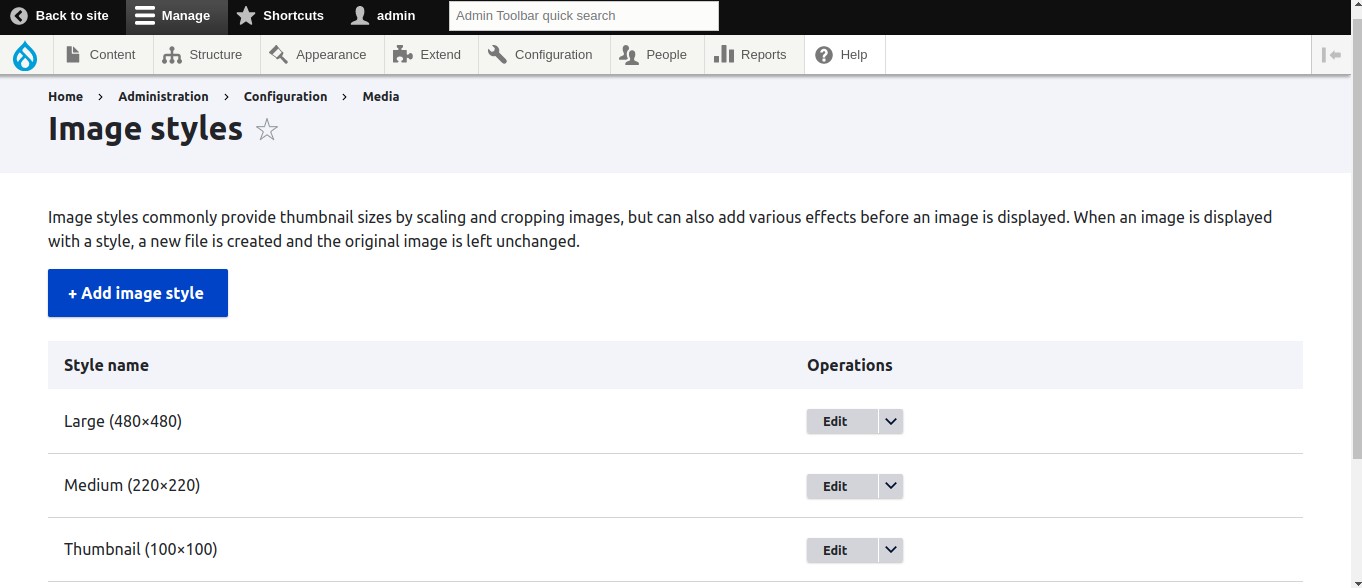Toggle toolbar orientation with the collapse arrow
Screen dimensions: 1362x588
tap(1332, 55)
